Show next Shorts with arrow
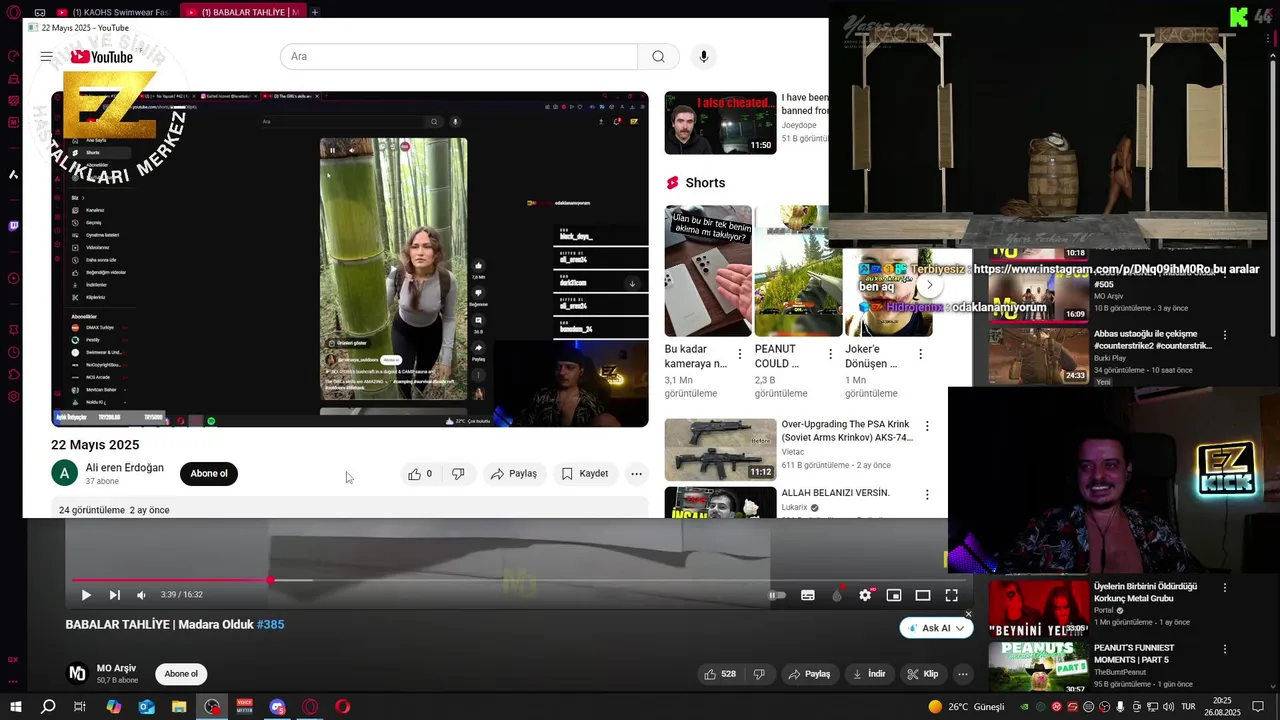 (x=929, y=285)
